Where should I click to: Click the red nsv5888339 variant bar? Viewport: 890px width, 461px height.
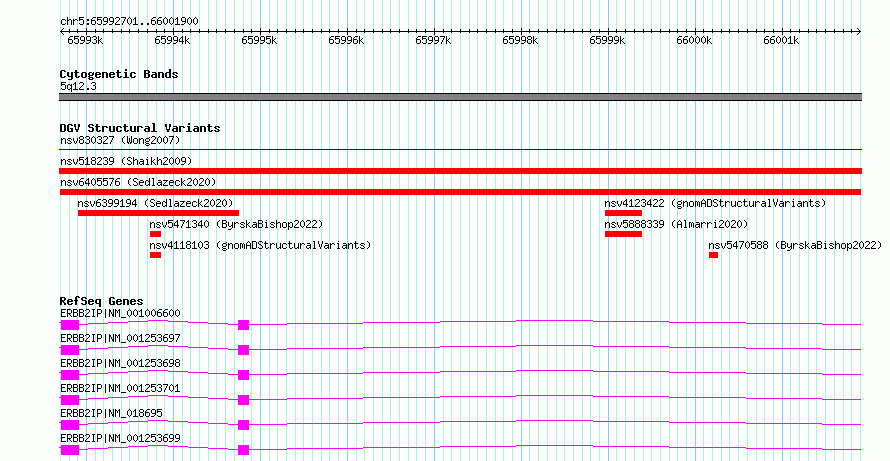[x=623, y=234]
